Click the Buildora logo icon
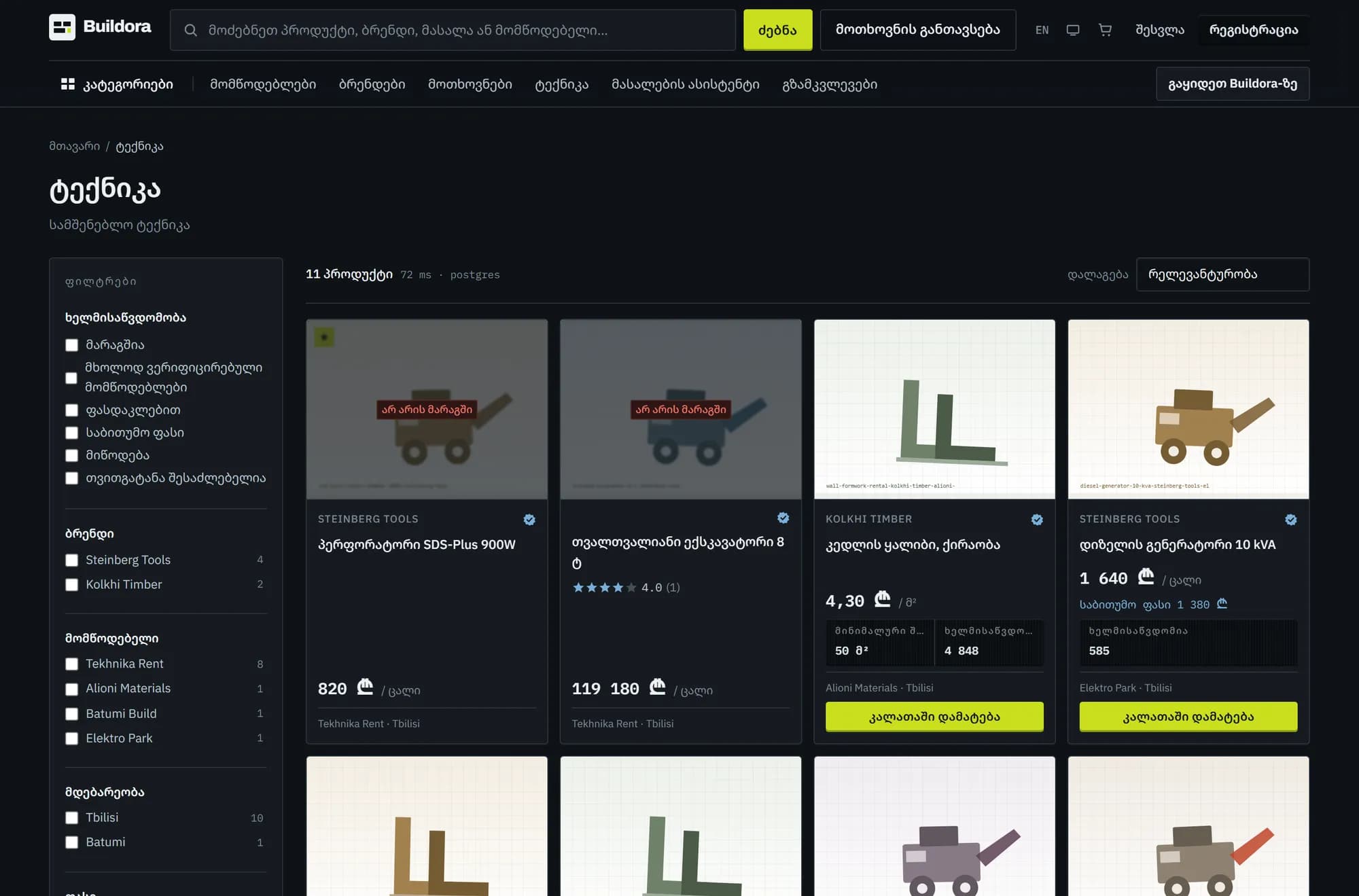Image resolution: width=1359 pixels, height=896 pixels. (62, 27)
